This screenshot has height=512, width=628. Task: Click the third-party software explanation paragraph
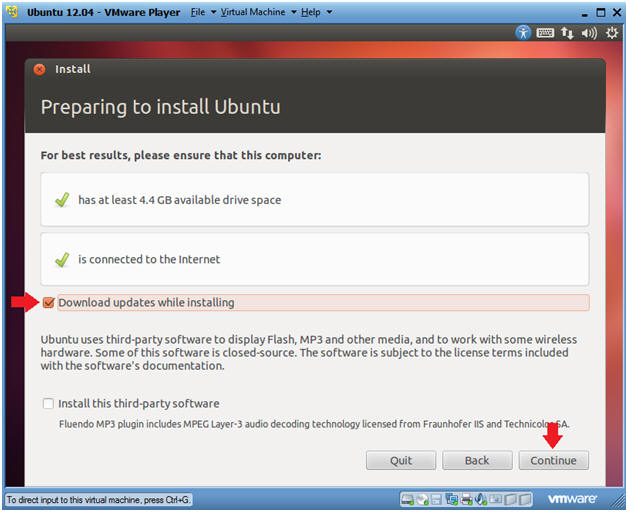point(308,353)
